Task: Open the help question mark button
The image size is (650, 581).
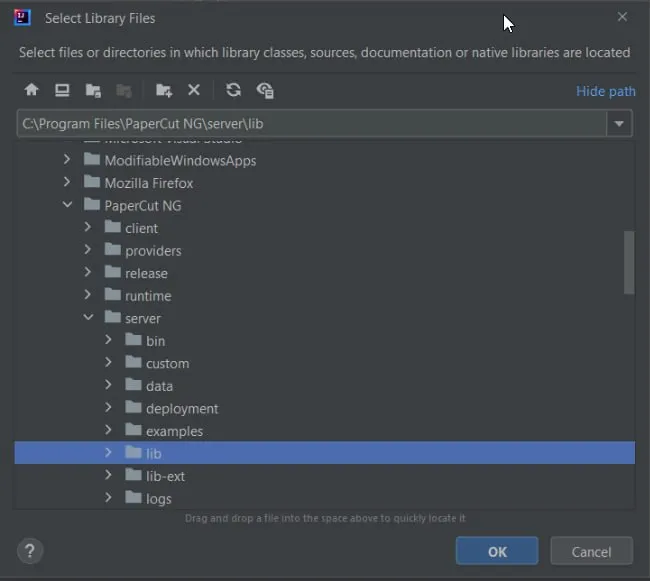Action: [x=30, y=551]
